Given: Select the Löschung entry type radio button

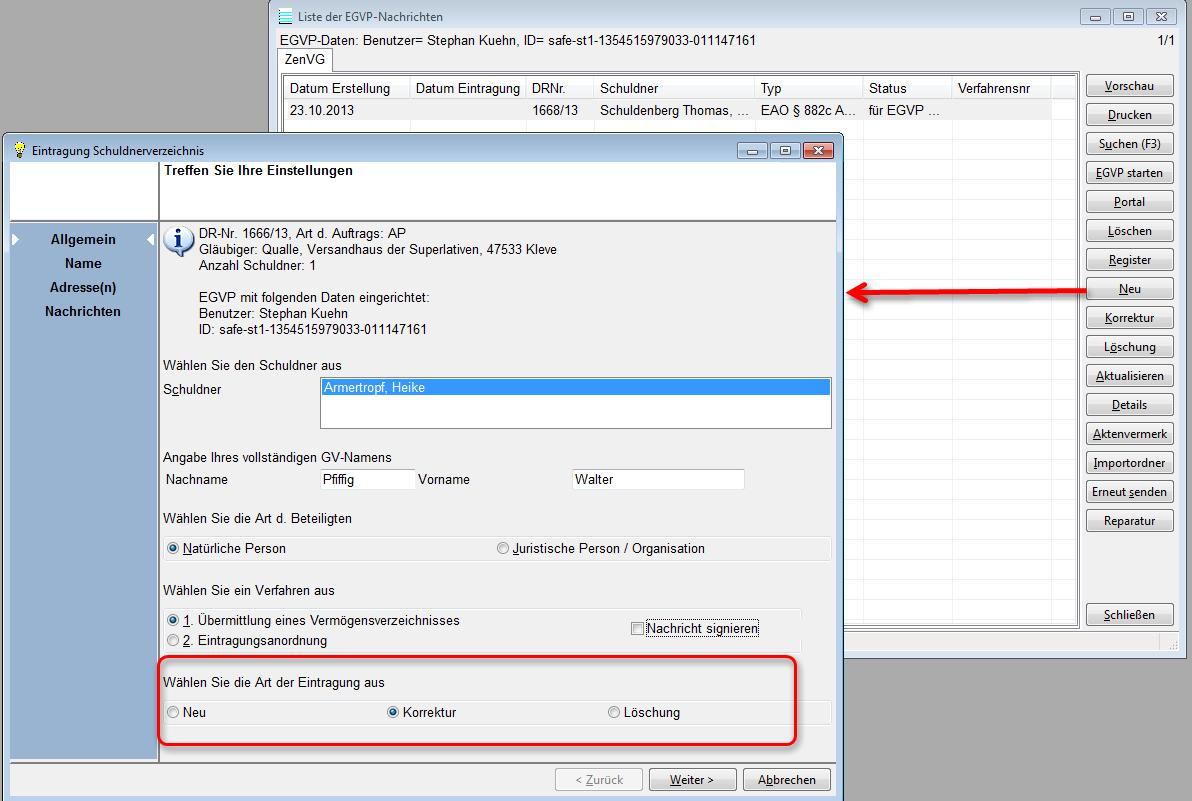Looking at the screenshot, I should tap(614, 712).
